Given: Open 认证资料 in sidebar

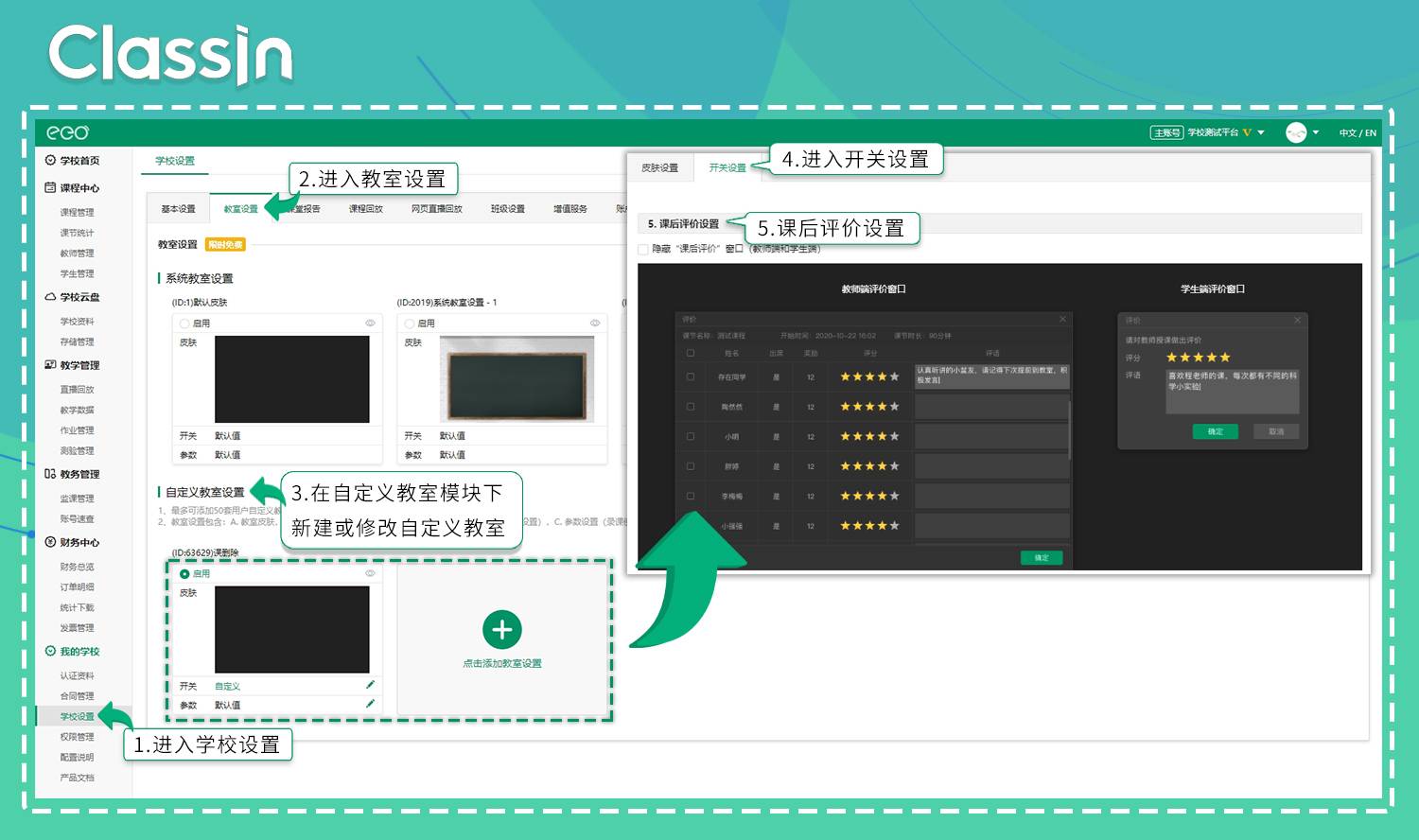Looking at the screenshot, I should click(78, 675).
